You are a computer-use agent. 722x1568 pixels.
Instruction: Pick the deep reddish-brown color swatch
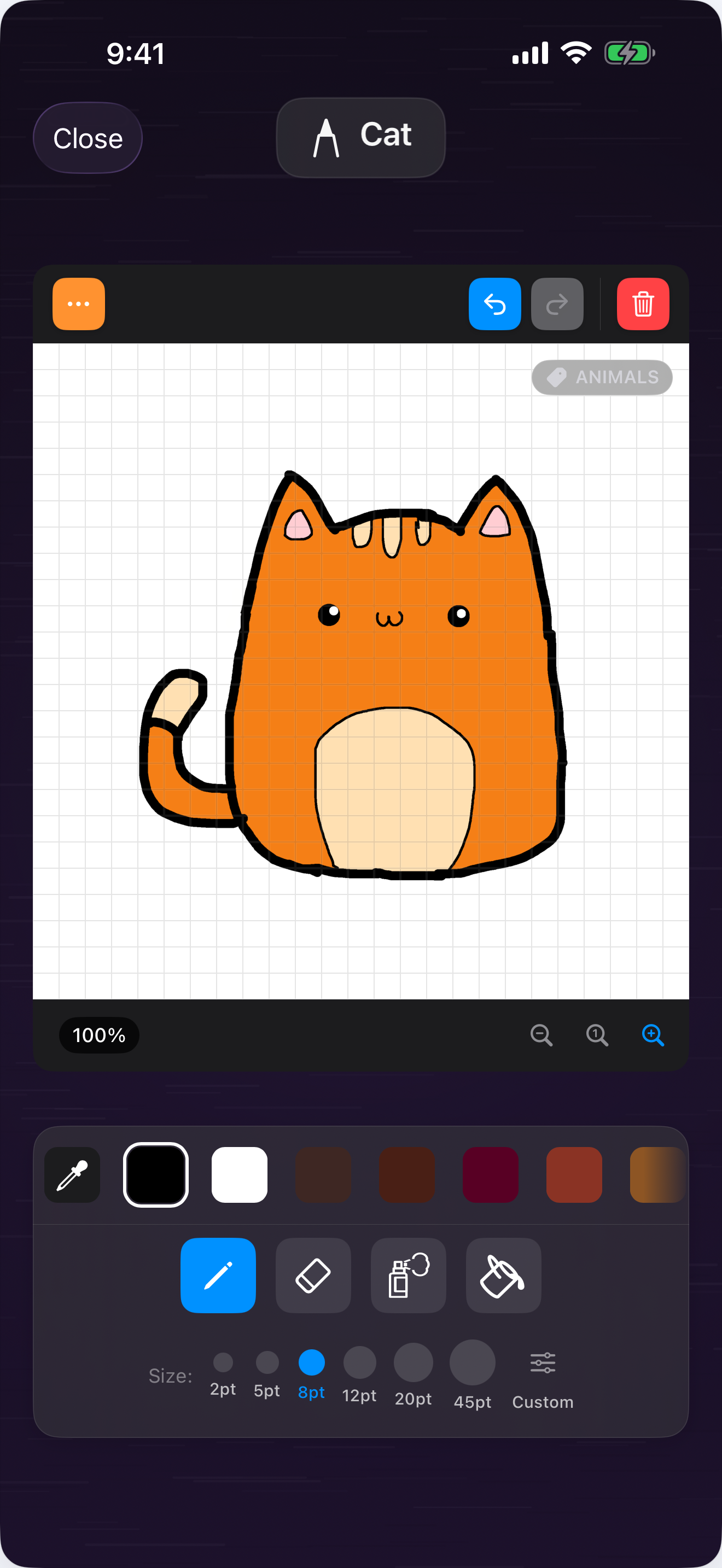(x=406, y=1175)
